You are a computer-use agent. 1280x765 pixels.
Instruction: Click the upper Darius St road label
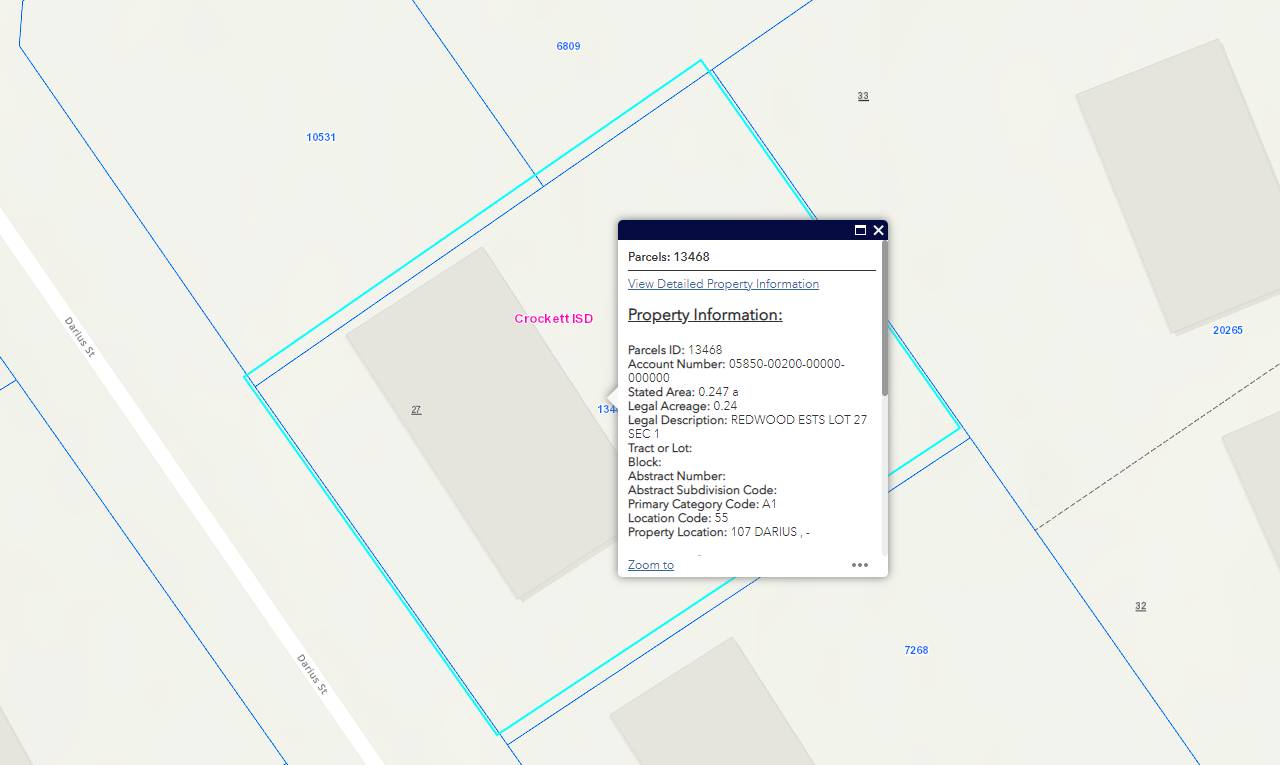[79, 338]
